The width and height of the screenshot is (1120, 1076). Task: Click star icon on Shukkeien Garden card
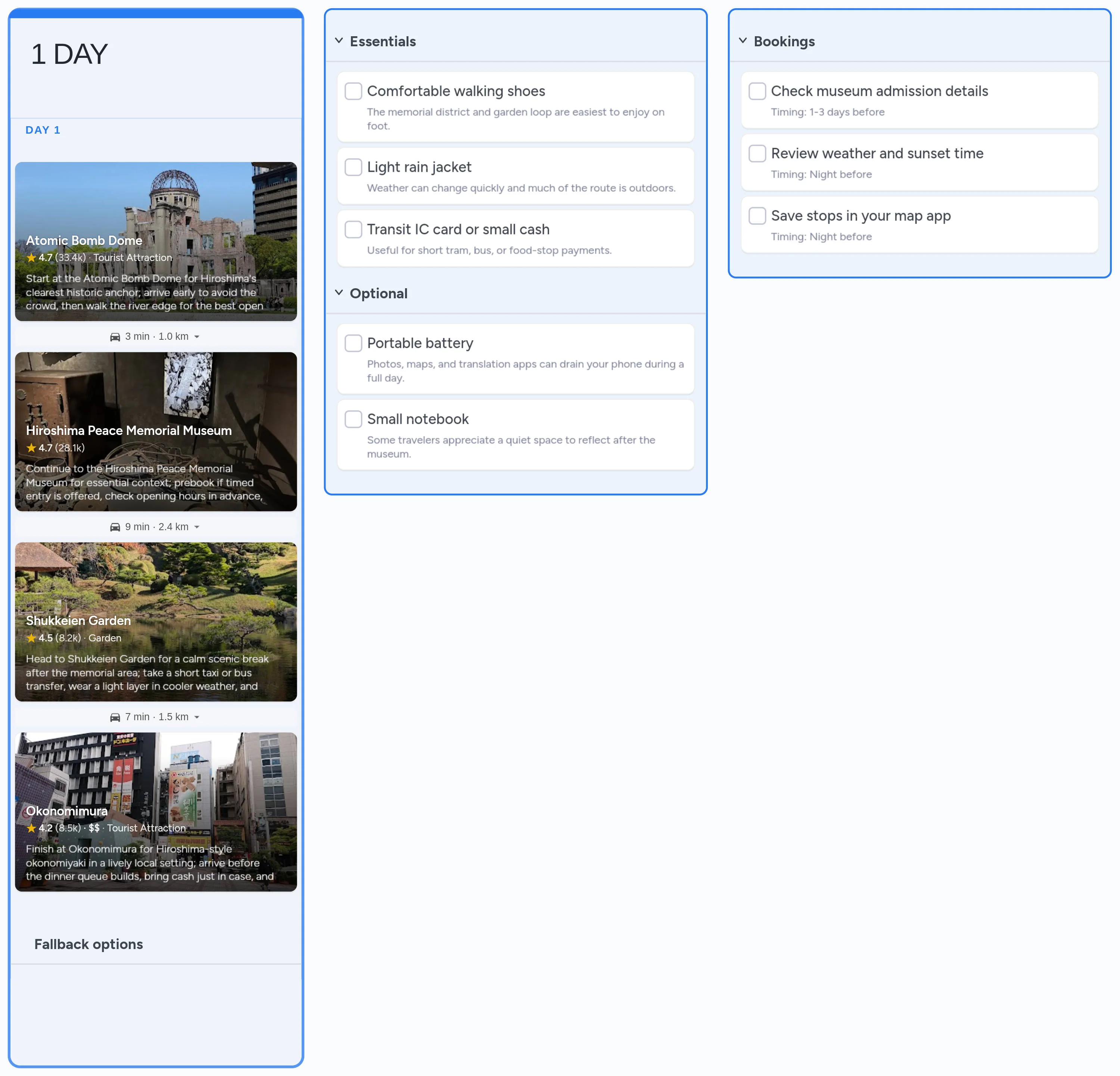(31, 638)
